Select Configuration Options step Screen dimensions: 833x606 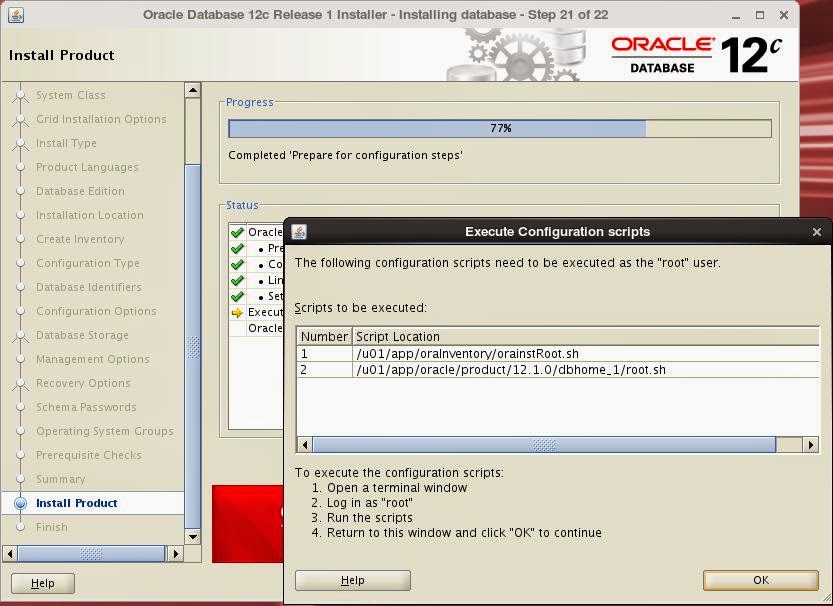click(x=96, y=311)
